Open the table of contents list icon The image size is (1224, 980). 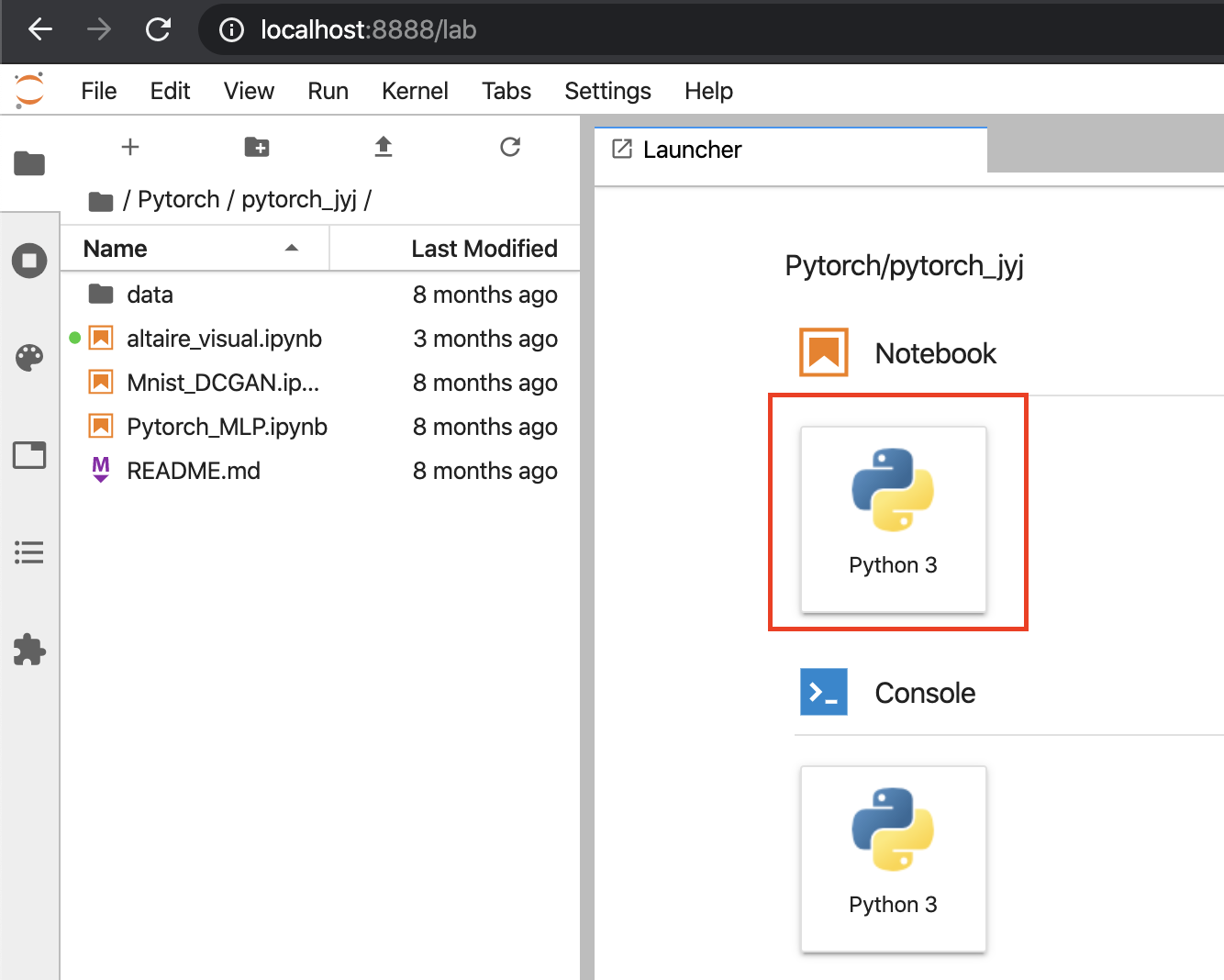[29, 552]
